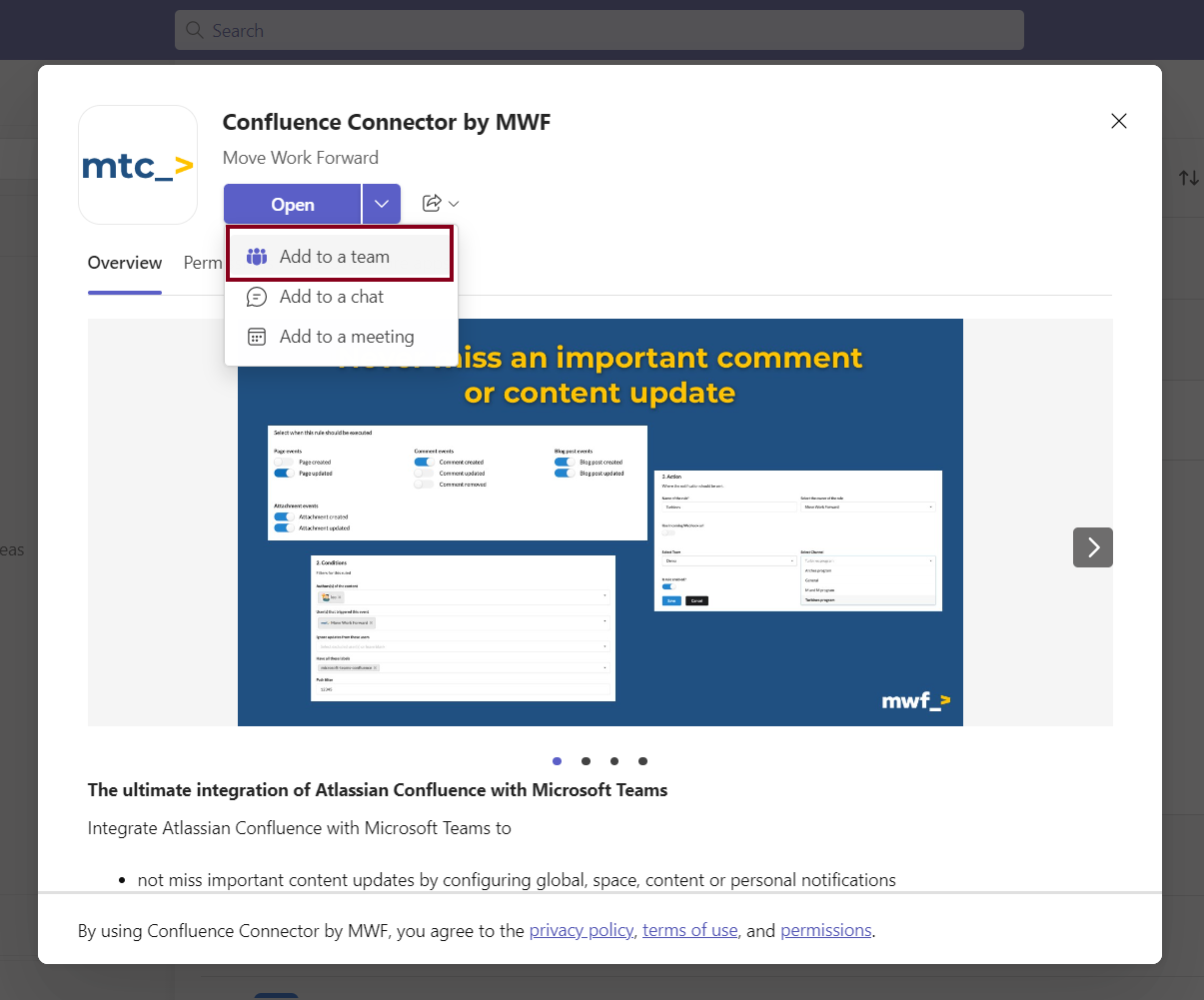1204x1000 pixels.
Task: Click the mtc_ app logo
Action: tap(138, 164)
